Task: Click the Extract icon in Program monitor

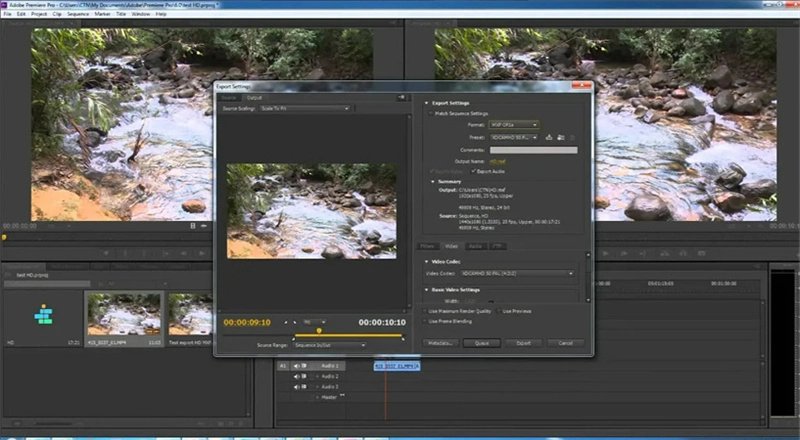Action: [x=683, y=253]
